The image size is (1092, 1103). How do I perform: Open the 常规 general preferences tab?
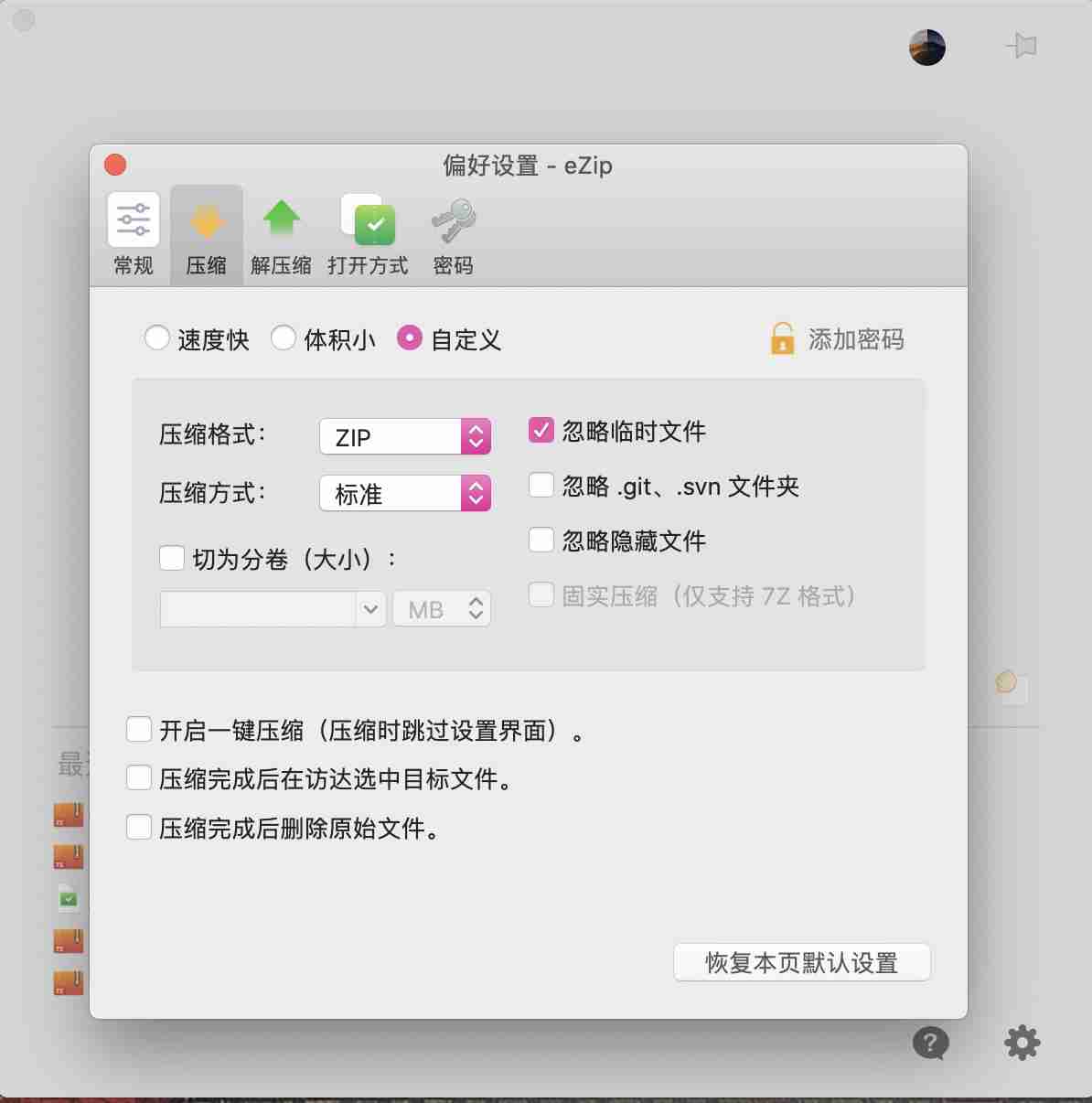point(134,234)
